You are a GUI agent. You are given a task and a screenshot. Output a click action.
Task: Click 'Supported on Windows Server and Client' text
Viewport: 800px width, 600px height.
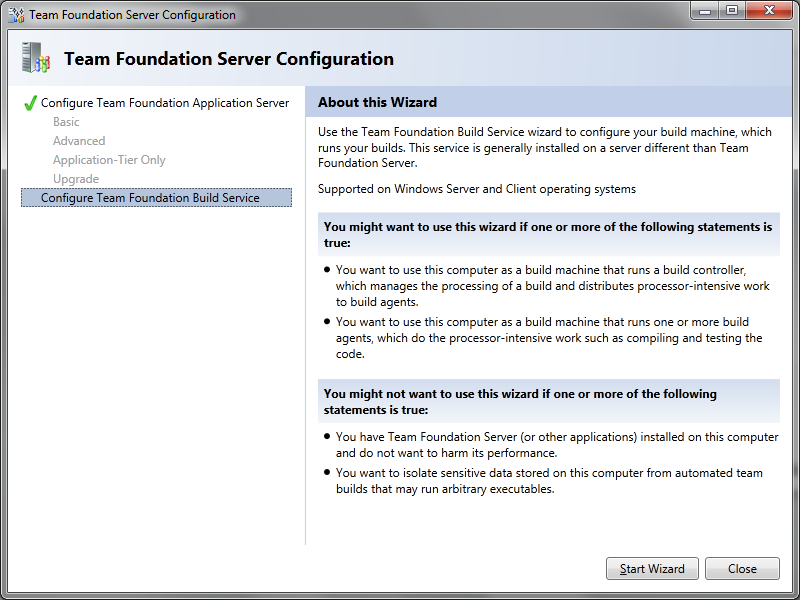pyautogui.click(x=477, y=189)
